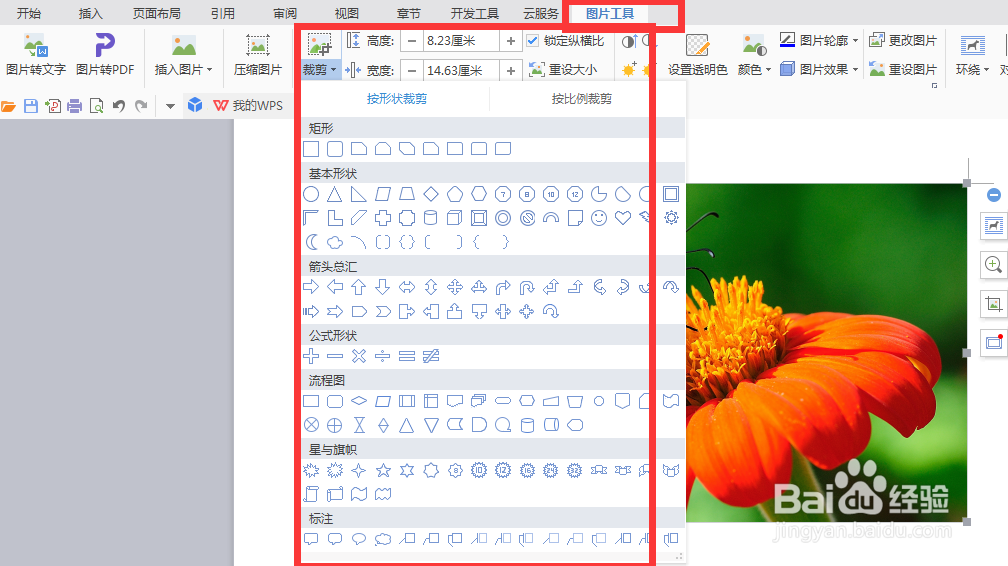Expand the quick access toolbar customize arrow
Screen dimensions: 1008x566
pyautogui.click(x=170, y=106)
